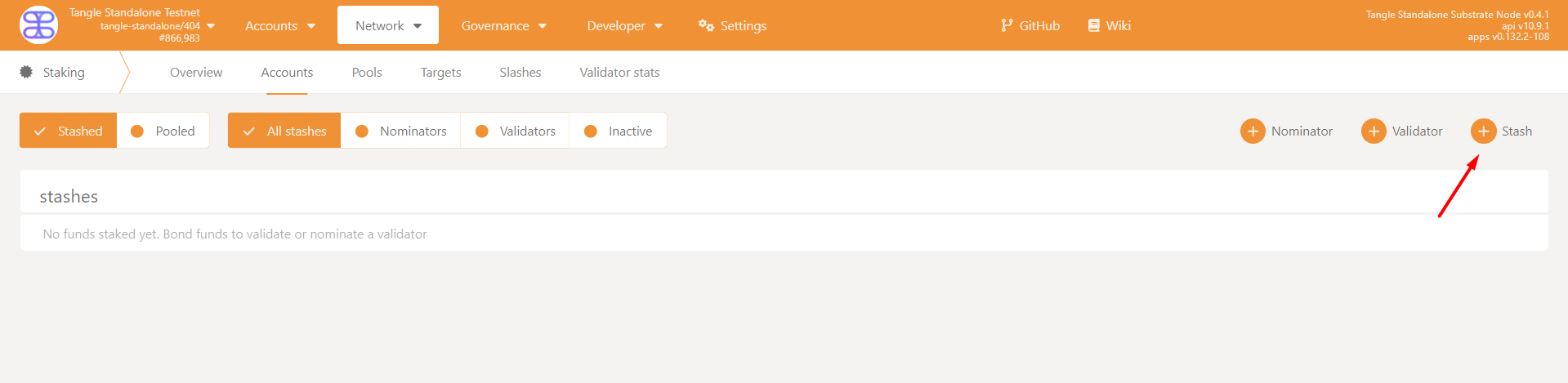Click the Tangle network logo icon
The height and width of the screenshot is (383, 1568).
[x=38, y=25]
